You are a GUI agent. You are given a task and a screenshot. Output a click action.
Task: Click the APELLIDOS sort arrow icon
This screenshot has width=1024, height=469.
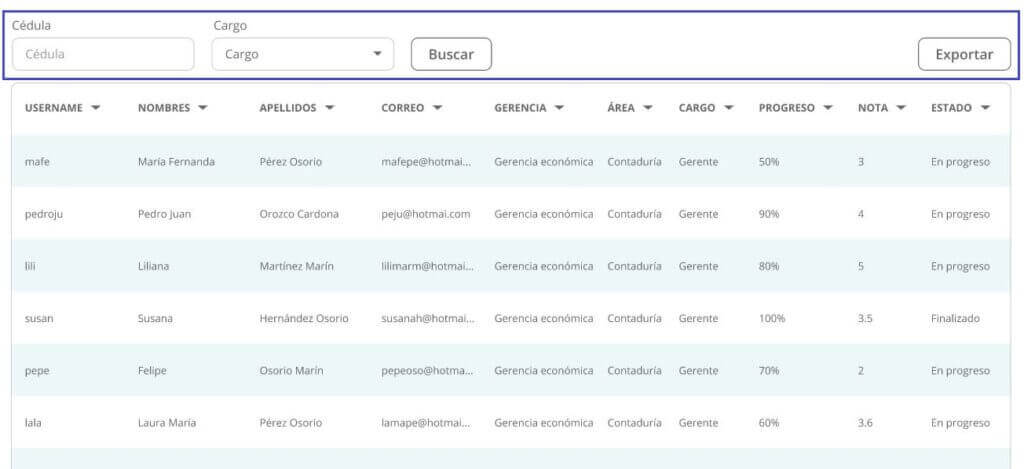pyautogui.click(x=329, y=108)
